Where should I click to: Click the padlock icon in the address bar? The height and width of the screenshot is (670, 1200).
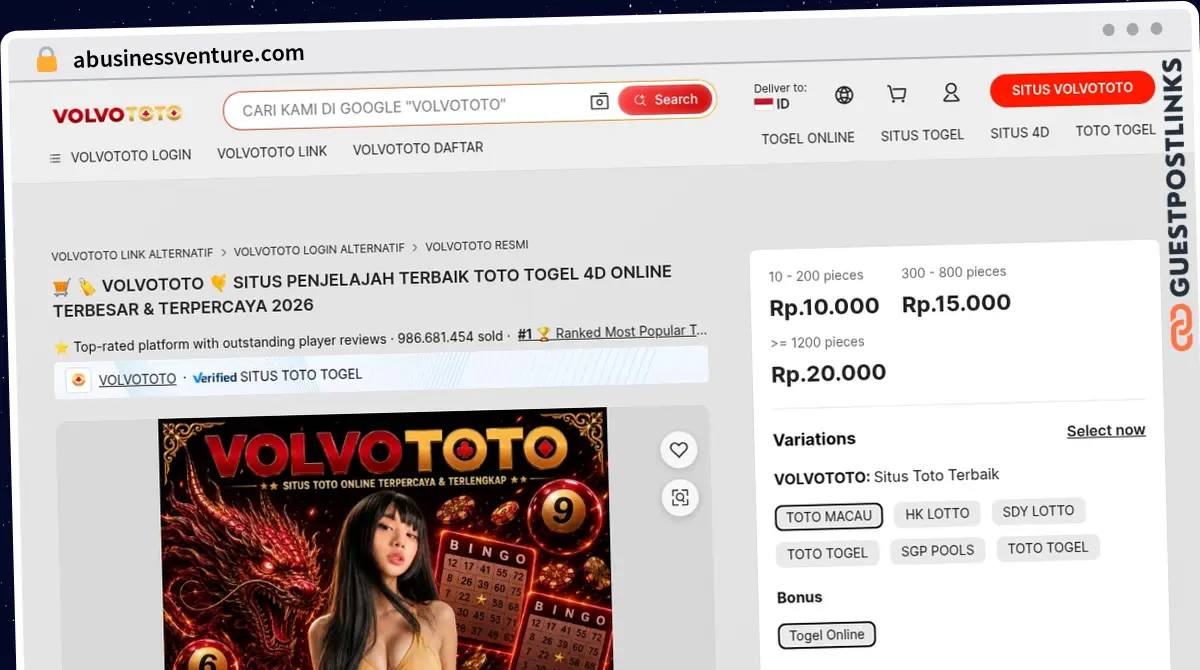(x=47, y=59)
